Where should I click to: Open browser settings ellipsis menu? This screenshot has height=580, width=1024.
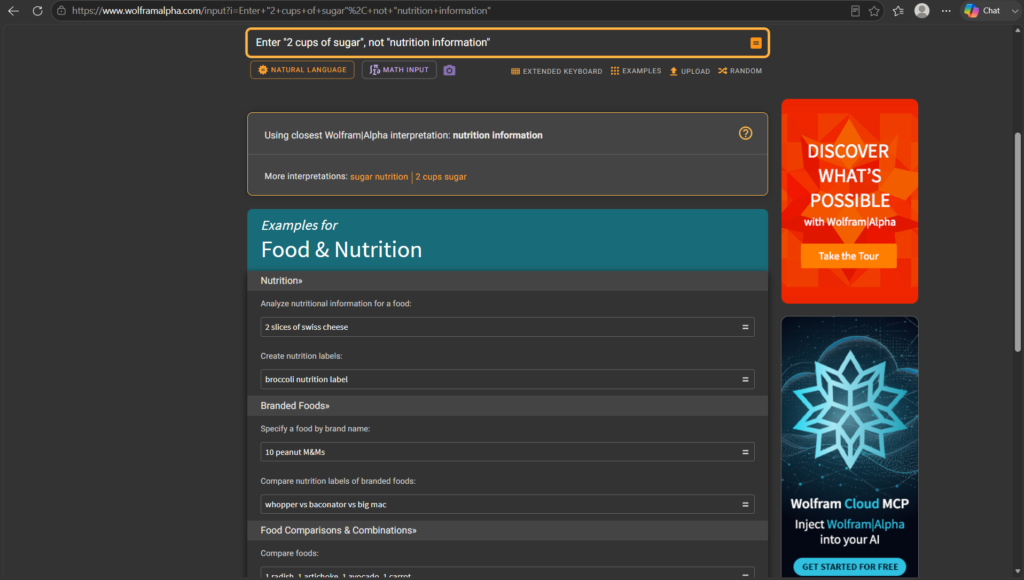(x=946, y=10)
